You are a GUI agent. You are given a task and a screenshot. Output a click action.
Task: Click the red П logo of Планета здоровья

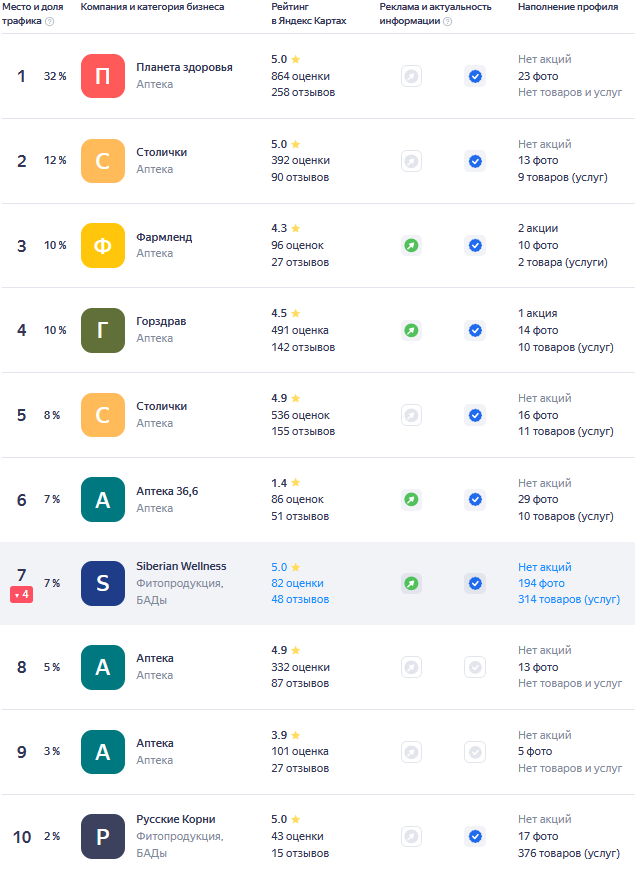click(x=103, y=76)
